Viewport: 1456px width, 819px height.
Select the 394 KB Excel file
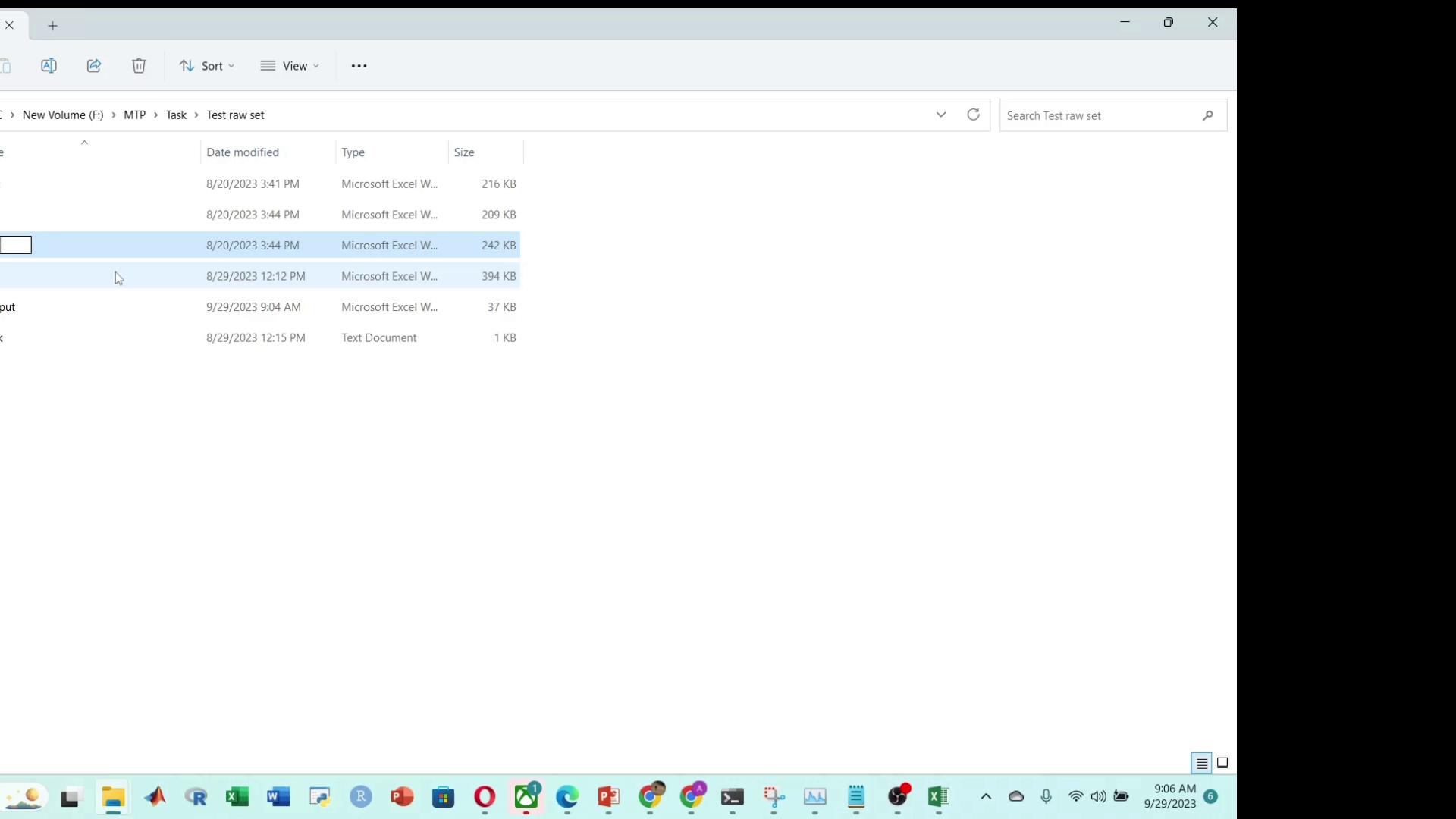pos(260,275)
